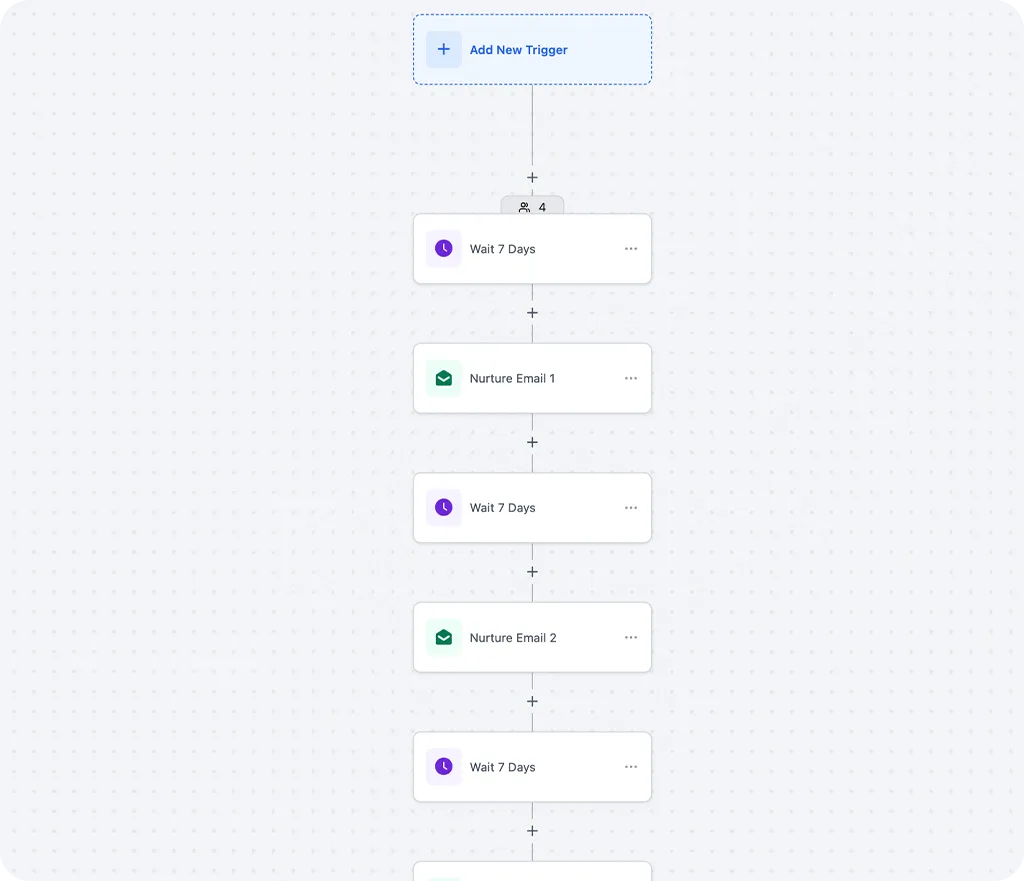Select the Nurture Email 2 step label
1024x881 pixels.
tap(513, 638)
